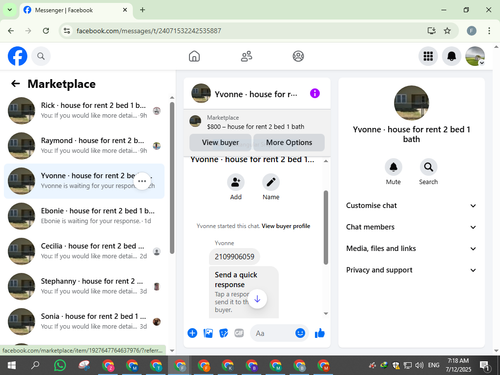Image resolution: width=500 pixels, height=375 pixels.
Task: Open the Friends icon in top navigation
Action: pos(246,56)
